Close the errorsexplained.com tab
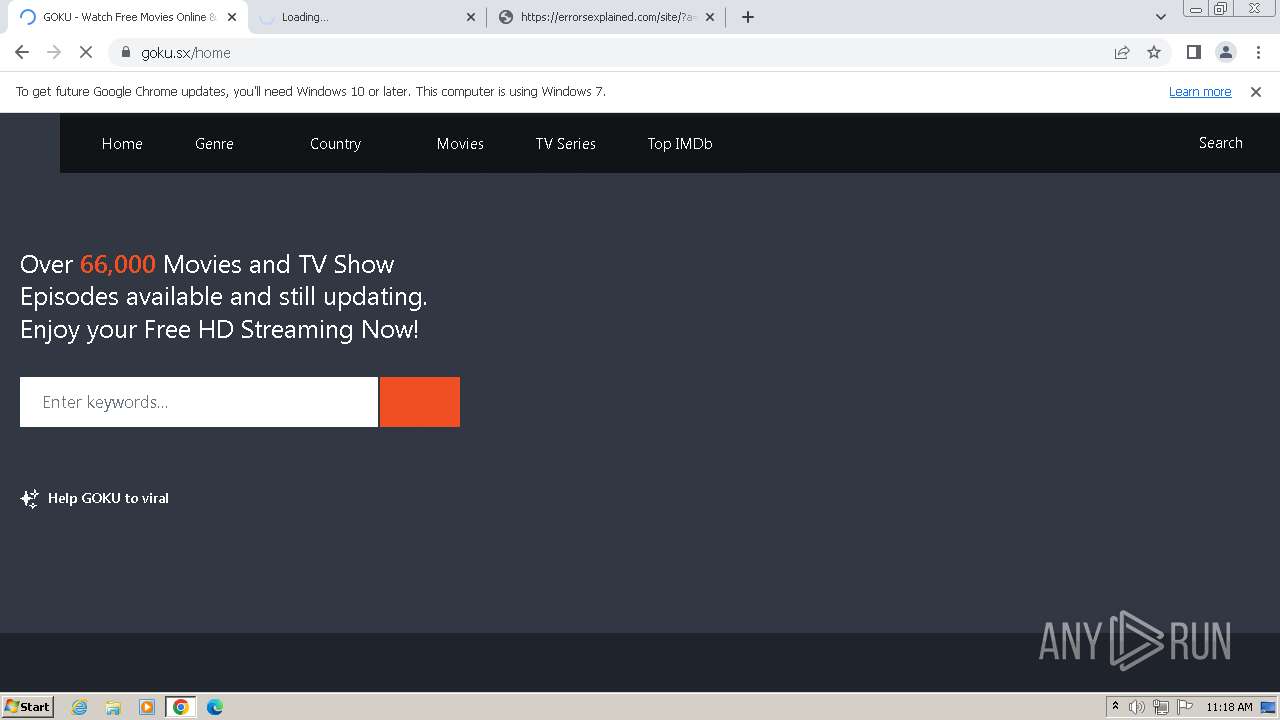Screen dimensions: 1280x720 (711, 17)
